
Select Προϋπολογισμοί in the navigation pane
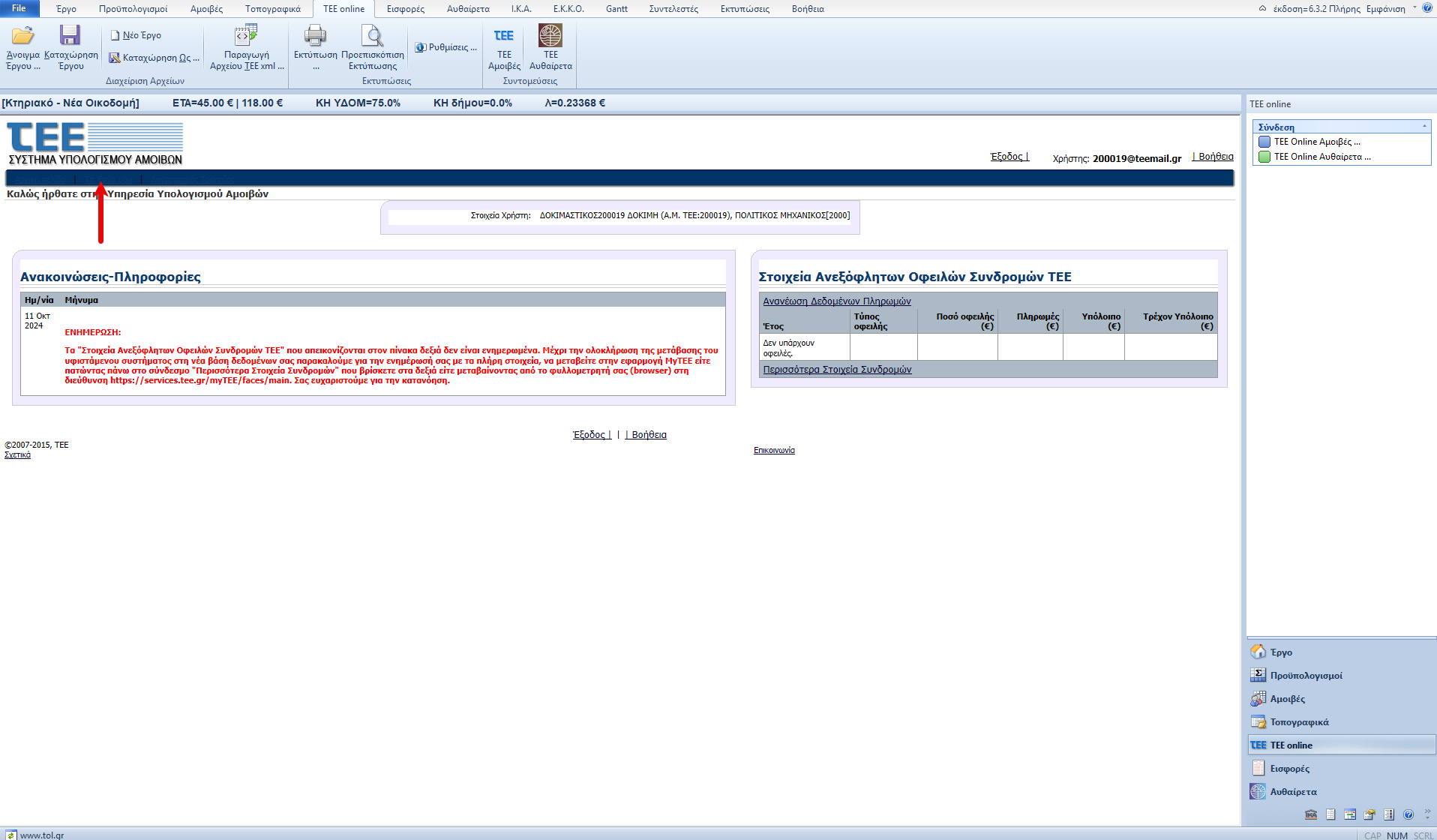tap(1306, 676)
